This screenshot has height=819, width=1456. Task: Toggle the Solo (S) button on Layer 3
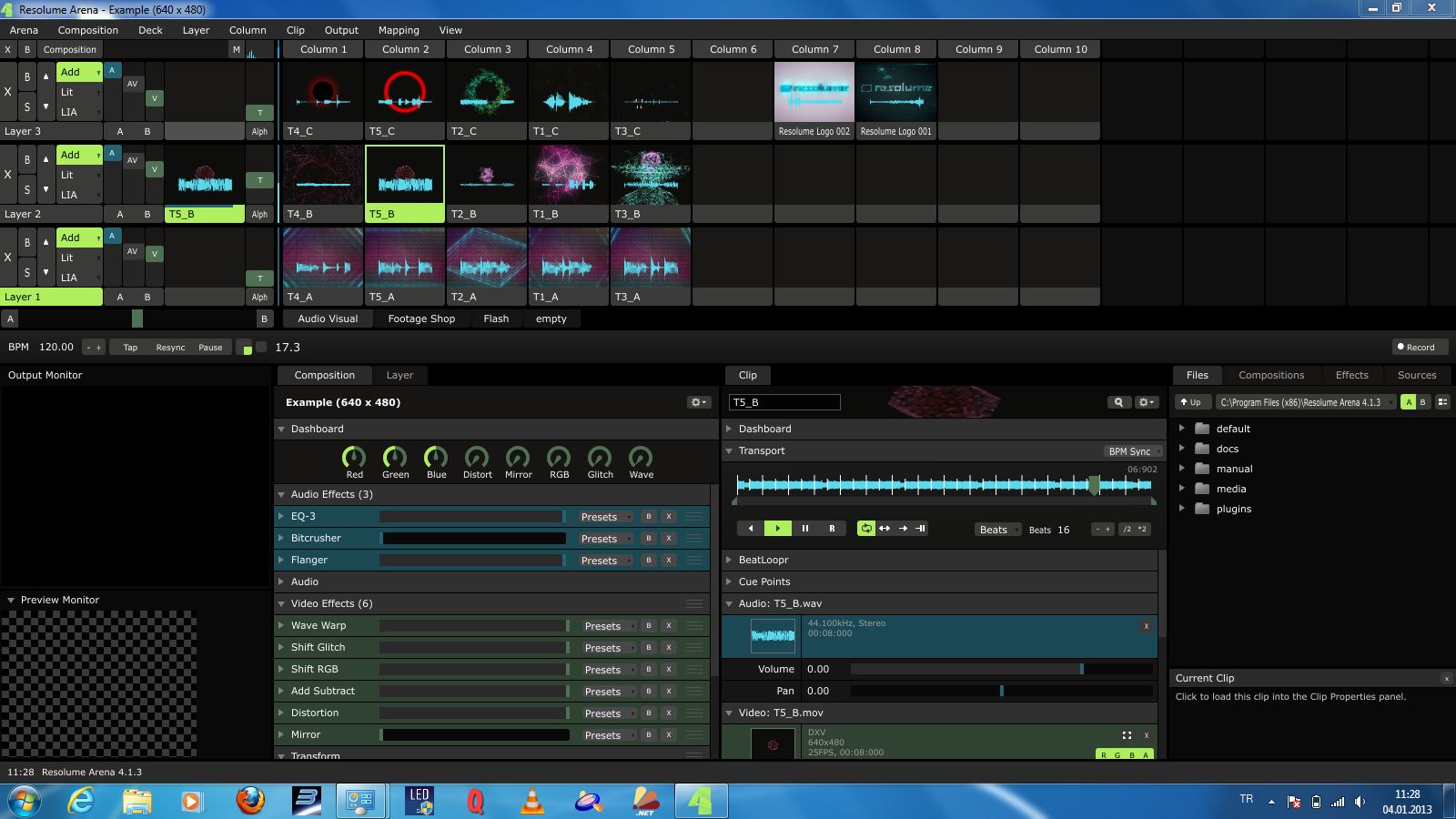[27, 107]
